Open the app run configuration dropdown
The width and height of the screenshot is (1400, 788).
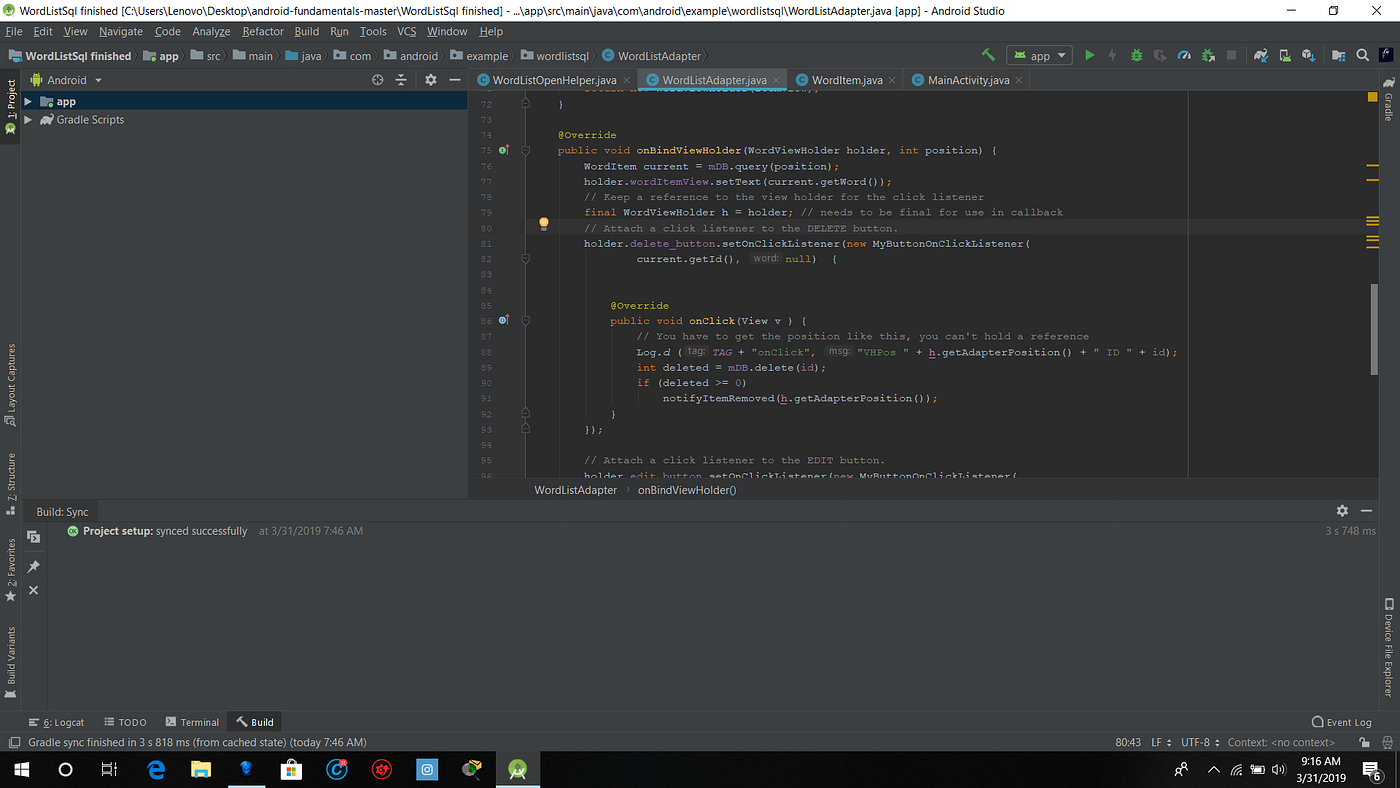coord(1039,55)
